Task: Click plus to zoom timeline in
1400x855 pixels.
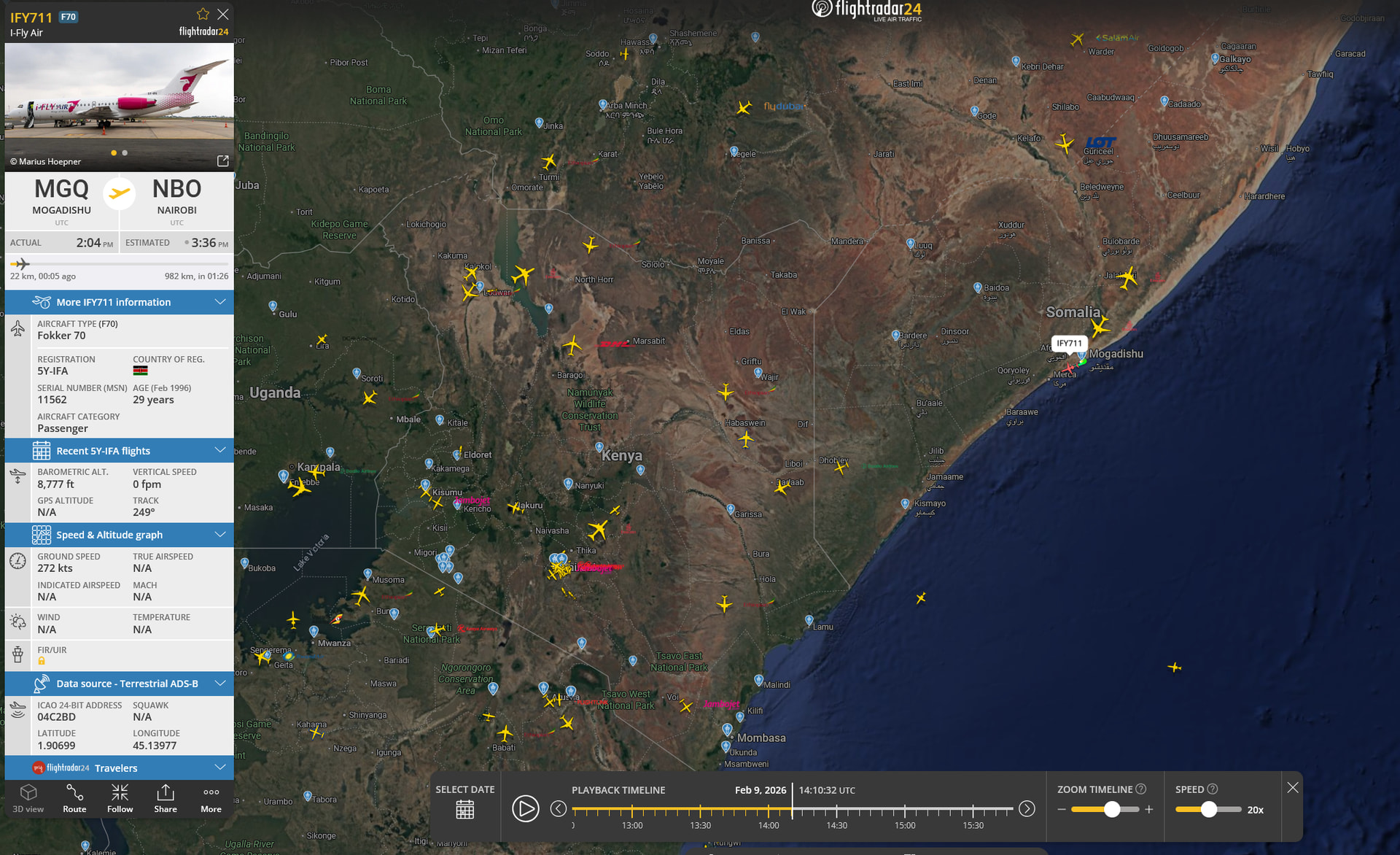Action: pos(1149,809)
